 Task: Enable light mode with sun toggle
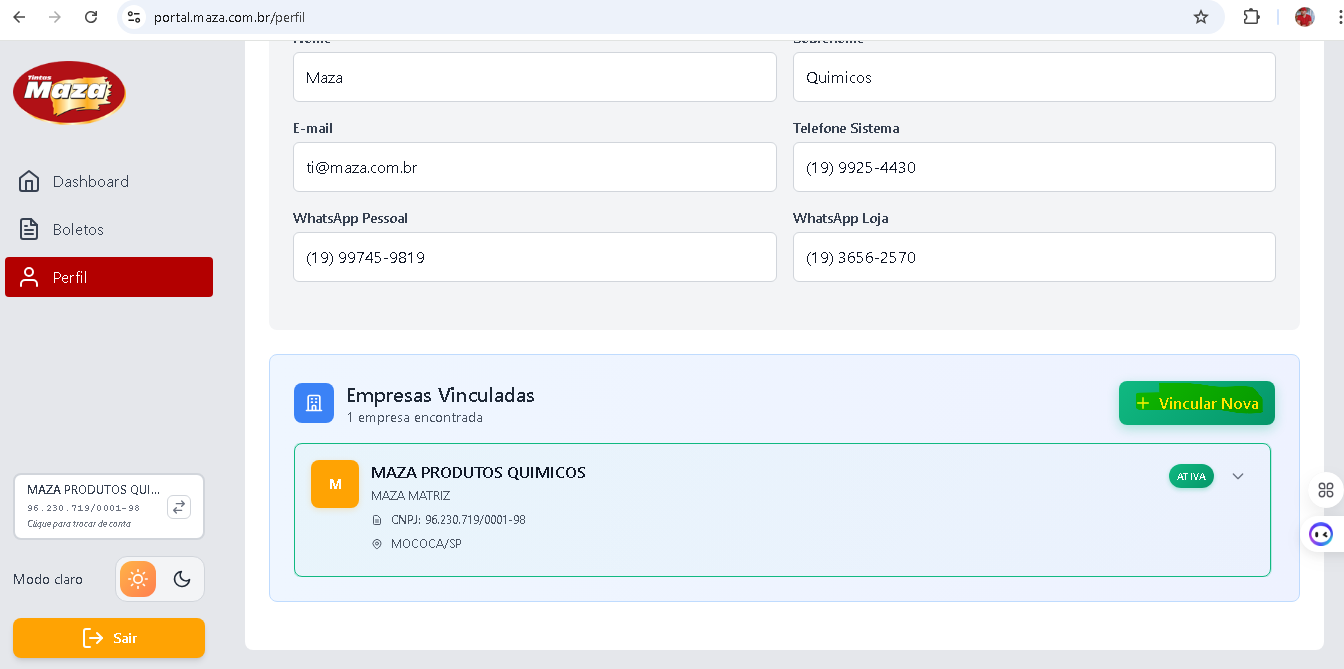[138, 579]
